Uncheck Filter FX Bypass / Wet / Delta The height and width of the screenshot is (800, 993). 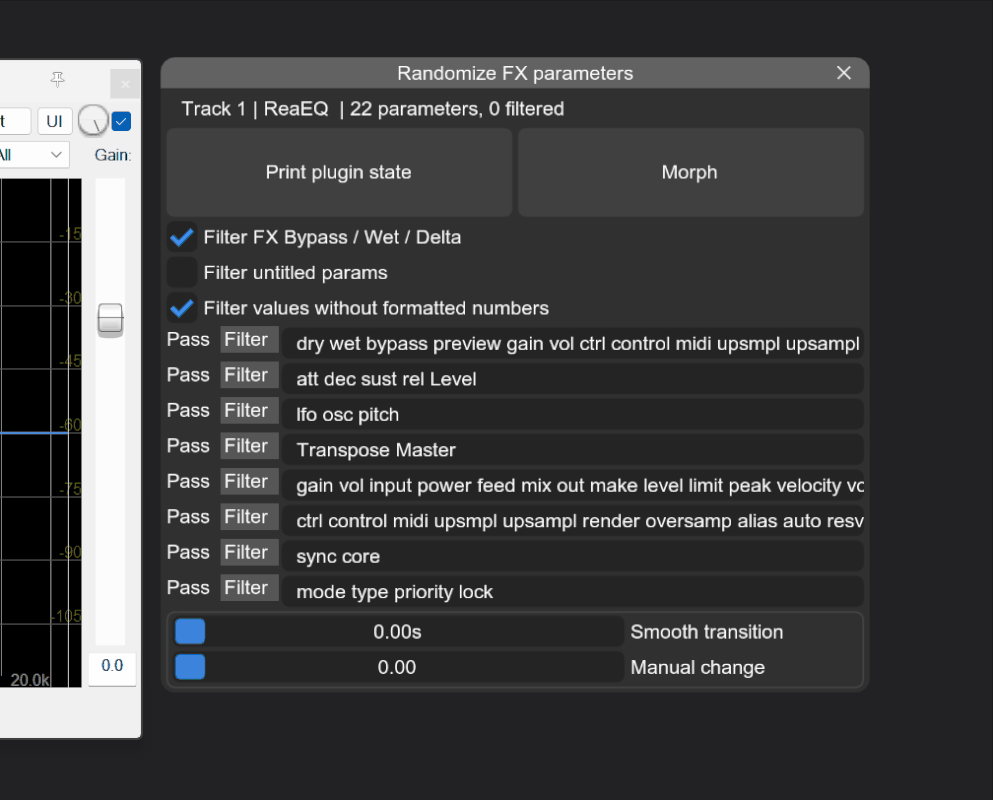coord(182,238)
